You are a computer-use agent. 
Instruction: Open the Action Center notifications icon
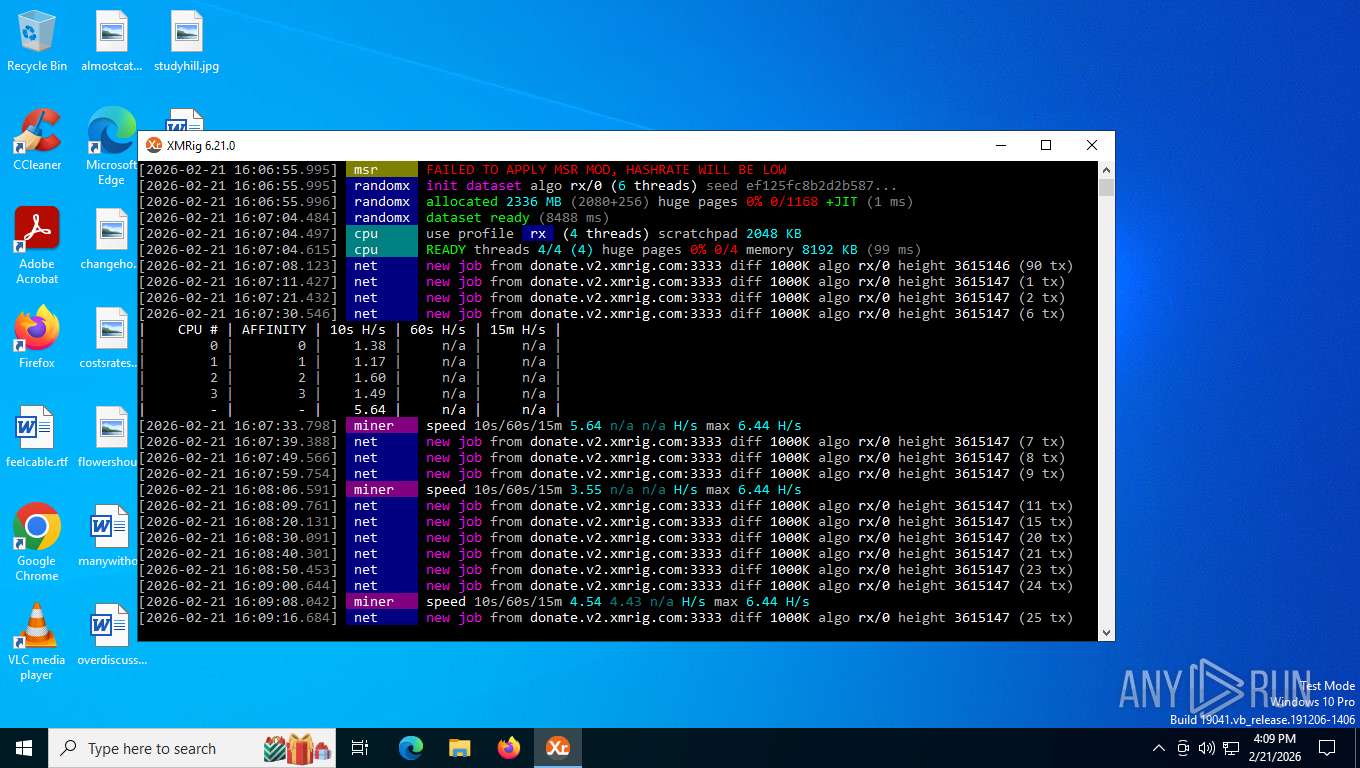coord(1327,748)
